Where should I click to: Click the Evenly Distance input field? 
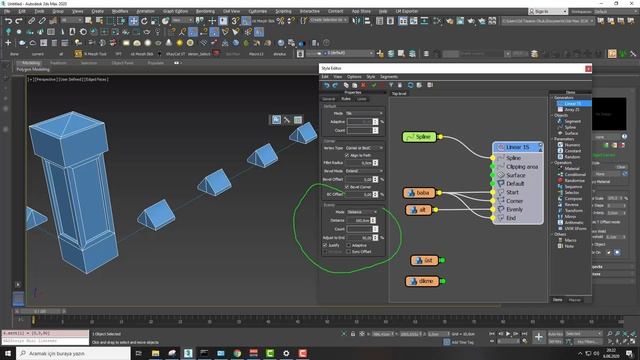(x=358, y=220)
